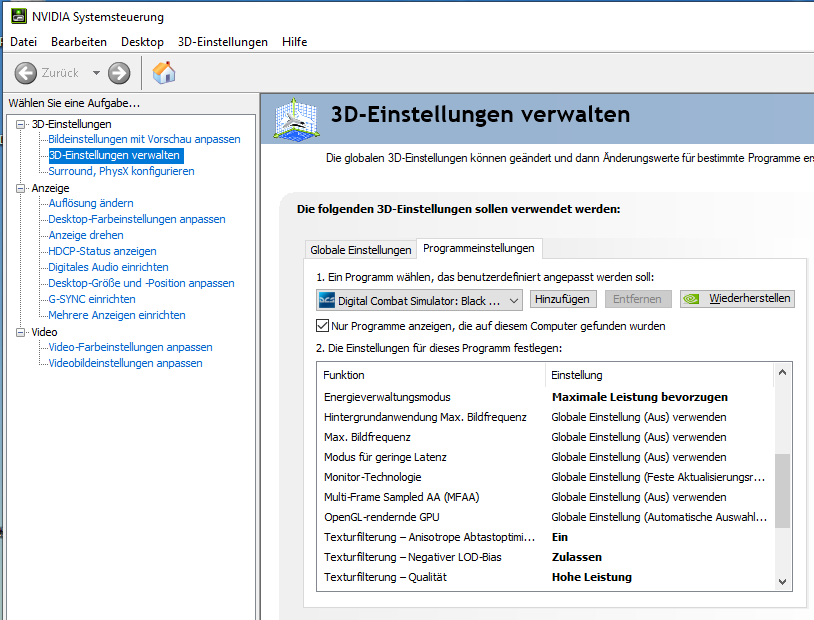Image resolution: width=814 pixels, height=620 pixels.
Task: Select Modus für geringe Latenz row
Action: tap(545, 457)
